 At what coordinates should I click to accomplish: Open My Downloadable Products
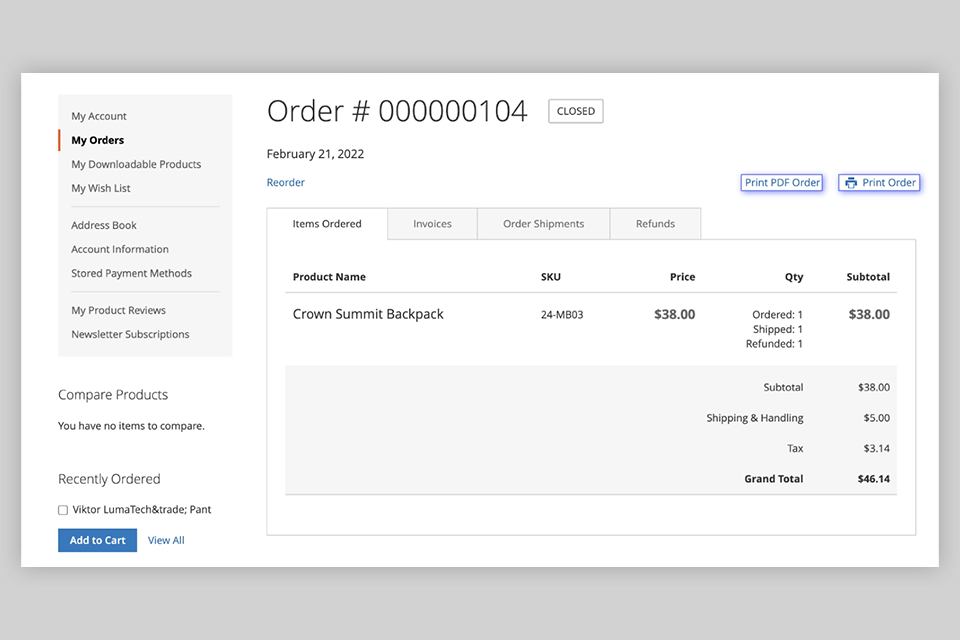tap(136, 164)
